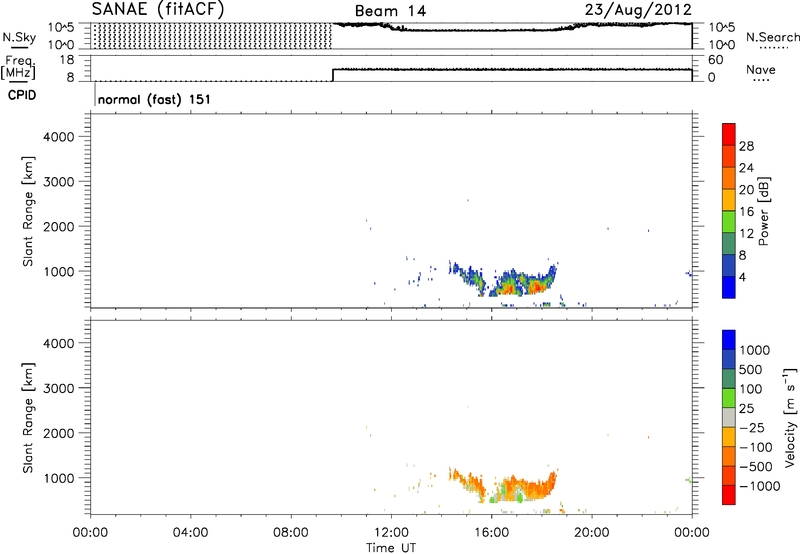The width and height of the screenshot is (800, 554).
Task: Click the N.Search legend label
Action: click(772, 37)
